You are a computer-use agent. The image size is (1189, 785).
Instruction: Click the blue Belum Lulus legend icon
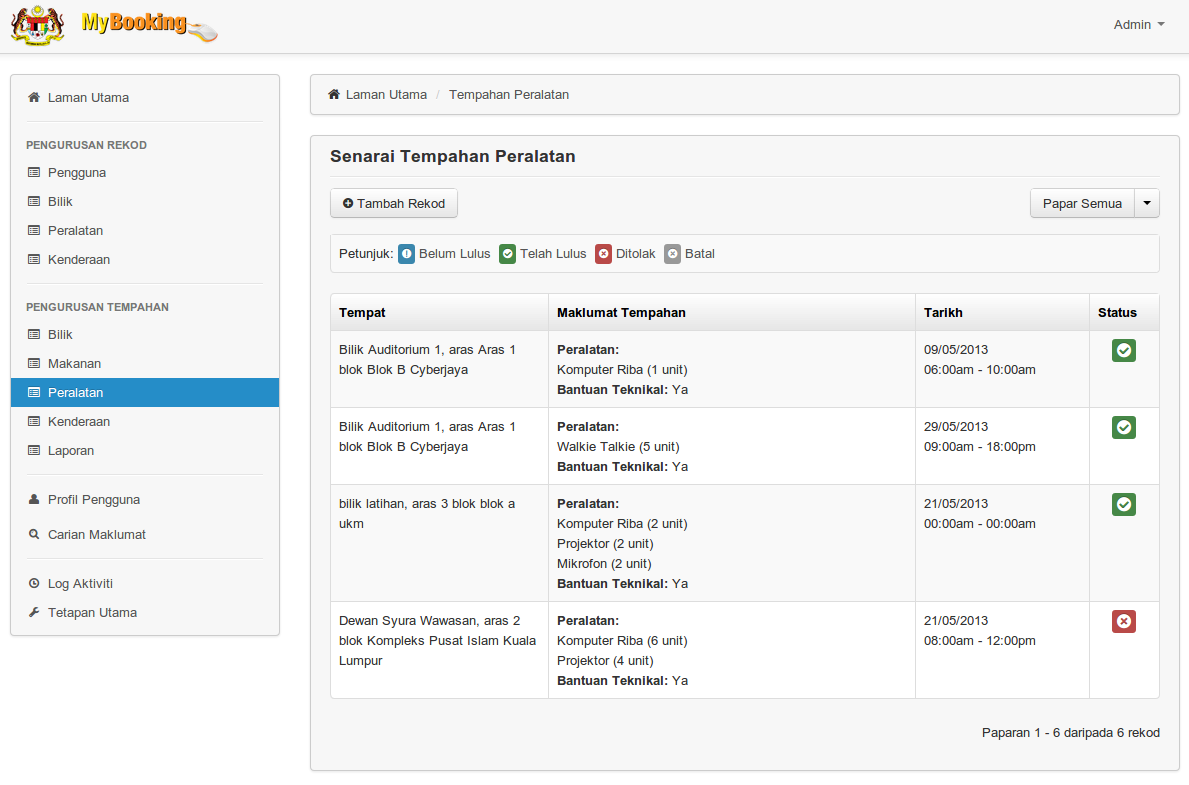point(407,254)
